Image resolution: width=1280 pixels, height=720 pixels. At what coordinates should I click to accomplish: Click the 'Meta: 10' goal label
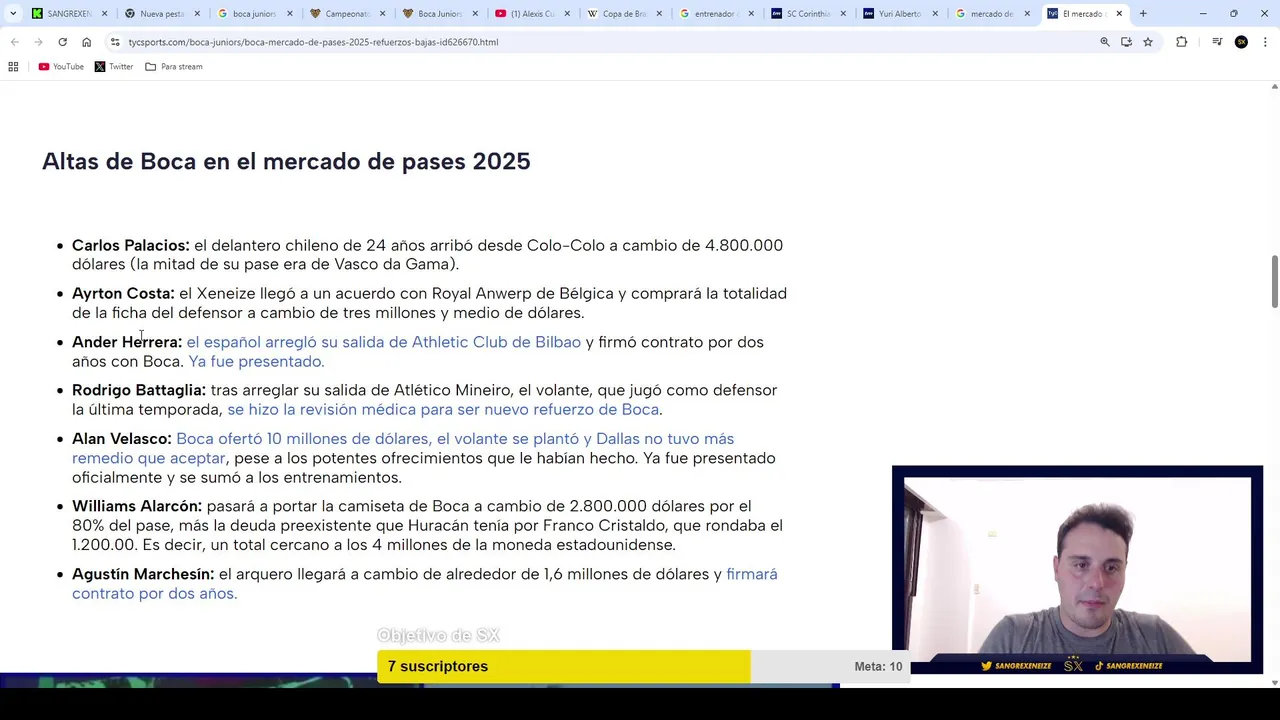point(878,667)
